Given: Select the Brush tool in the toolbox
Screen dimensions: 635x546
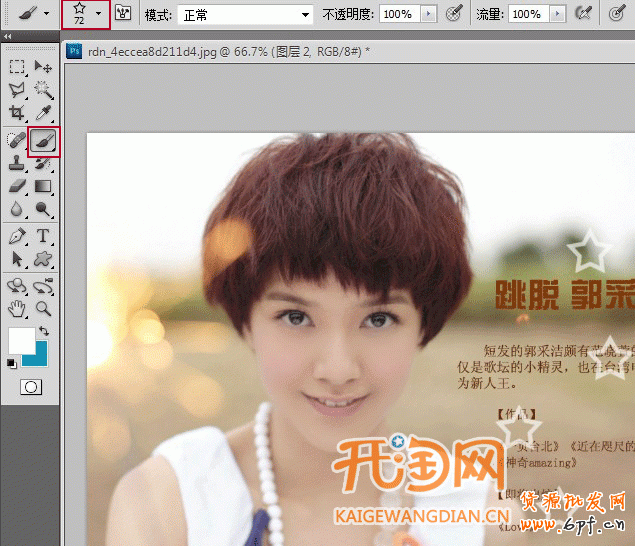Looking at the screenshot, I should [x=44, y=141].
